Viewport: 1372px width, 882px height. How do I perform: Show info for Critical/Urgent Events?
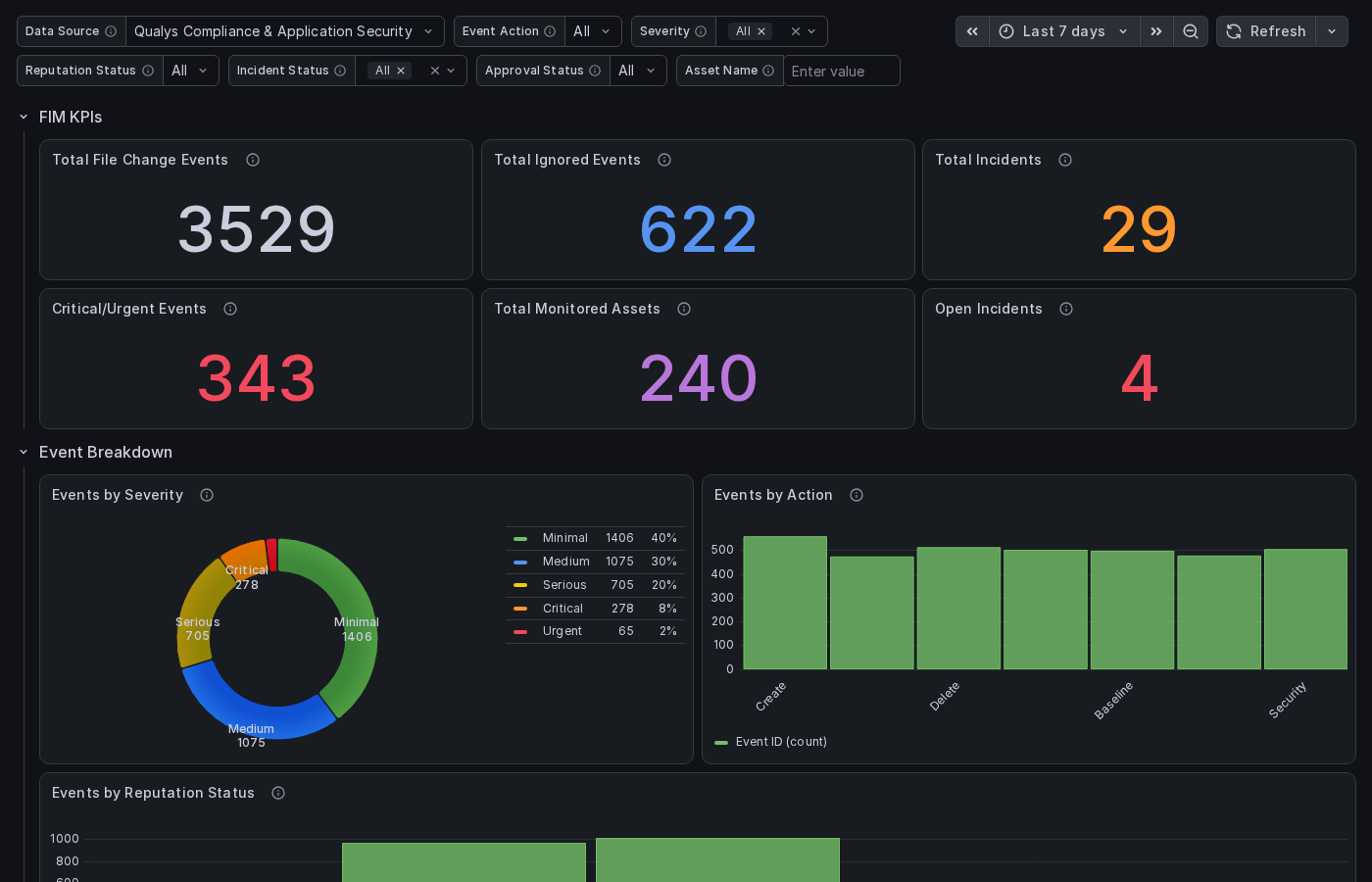(230, 309)
